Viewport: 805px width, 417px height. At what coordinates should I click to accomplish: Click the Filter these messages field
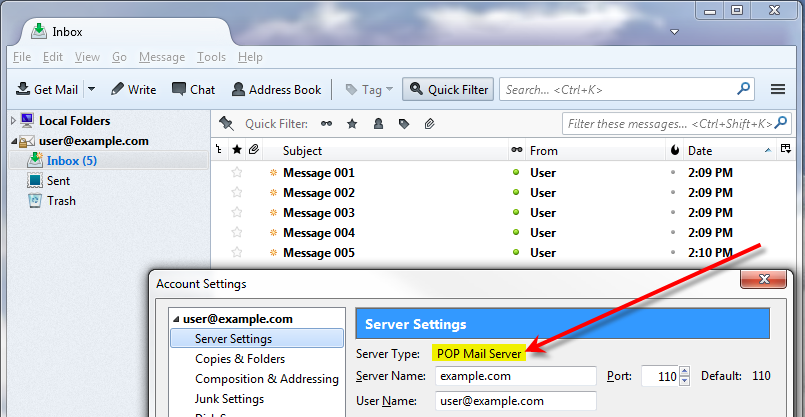point(675,124)
